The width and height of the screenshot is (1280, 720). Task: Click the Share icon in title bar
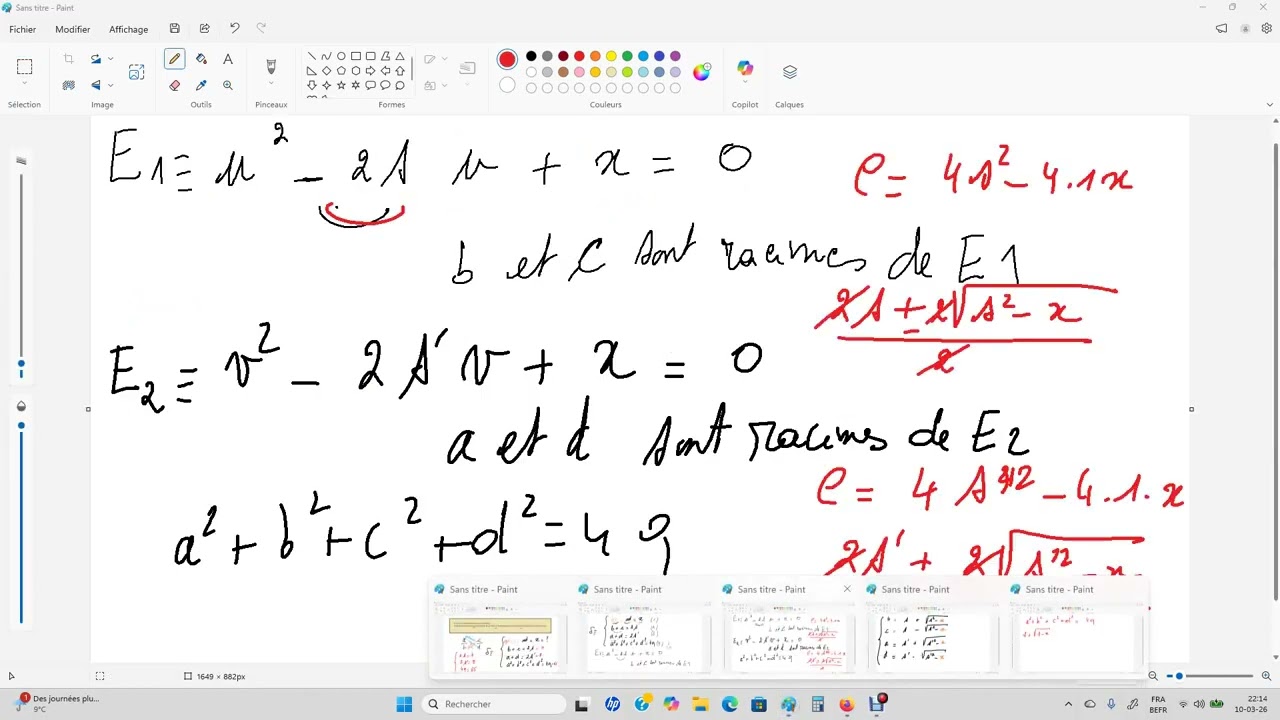click(204, 29)
